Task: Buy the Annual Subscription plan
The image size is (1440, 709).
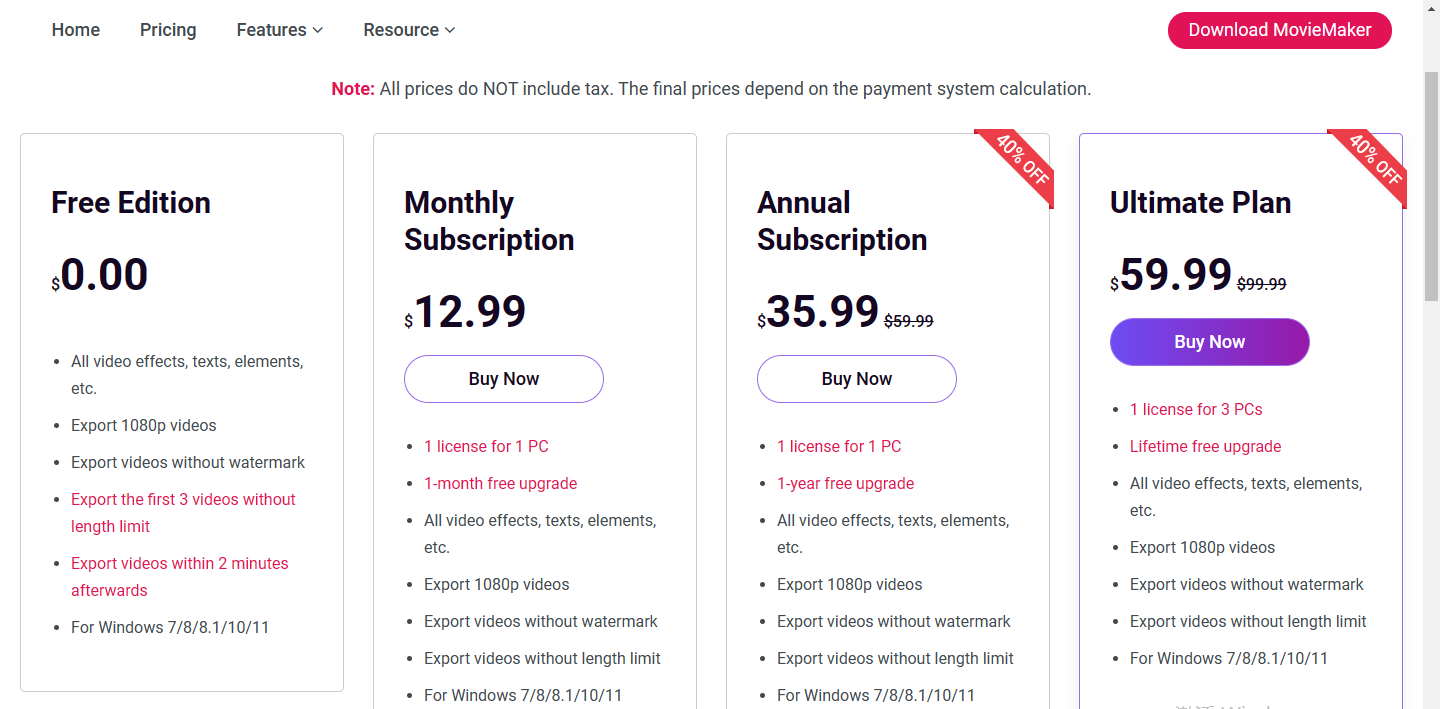Action: 857,379
